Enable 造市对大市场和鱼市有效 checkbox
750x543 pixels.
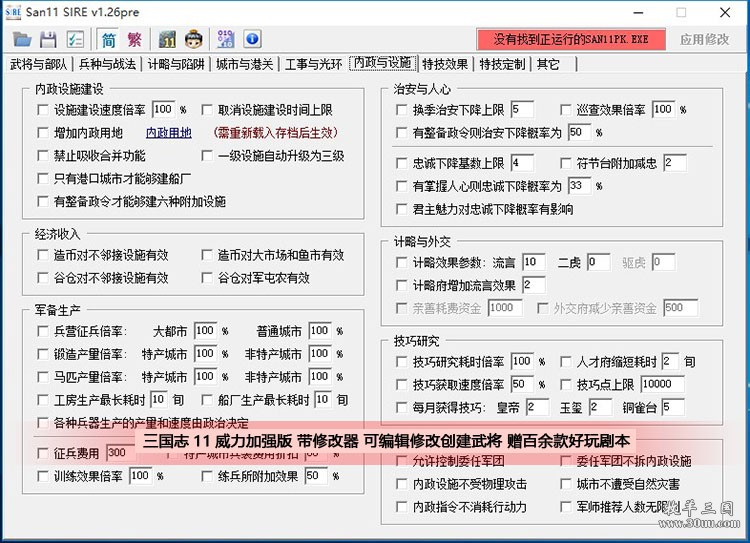[x=207, y=255]
